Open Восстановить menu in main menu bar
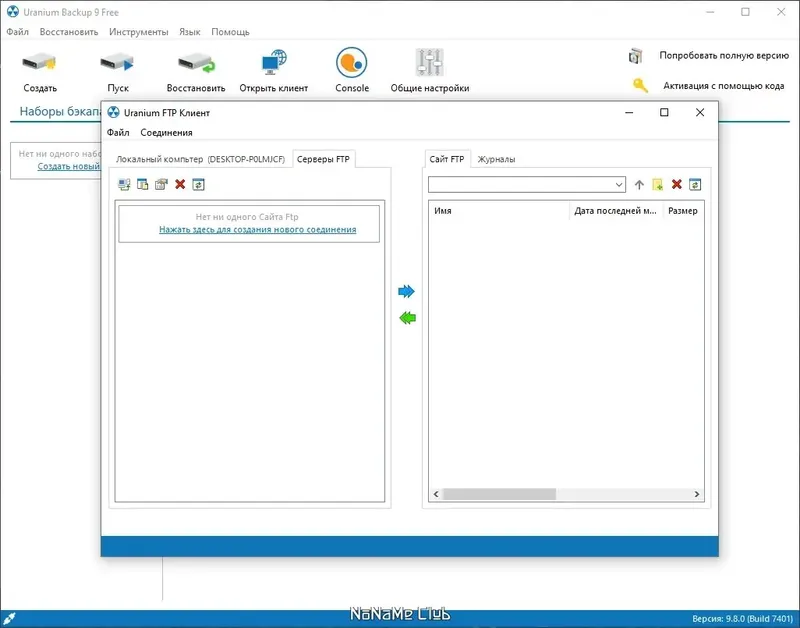This screenshot has height=628, width=800. [69, 32]
